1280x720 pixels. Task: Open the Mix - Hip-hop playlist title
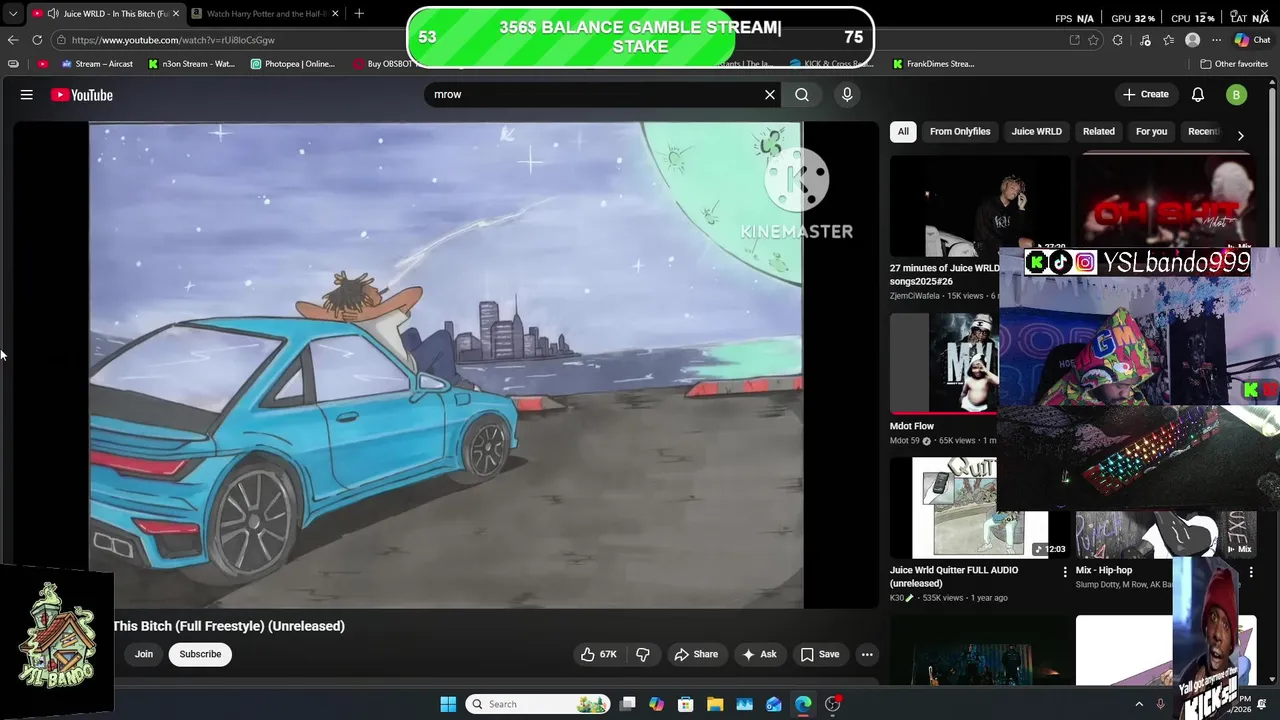coord(1104,570)
